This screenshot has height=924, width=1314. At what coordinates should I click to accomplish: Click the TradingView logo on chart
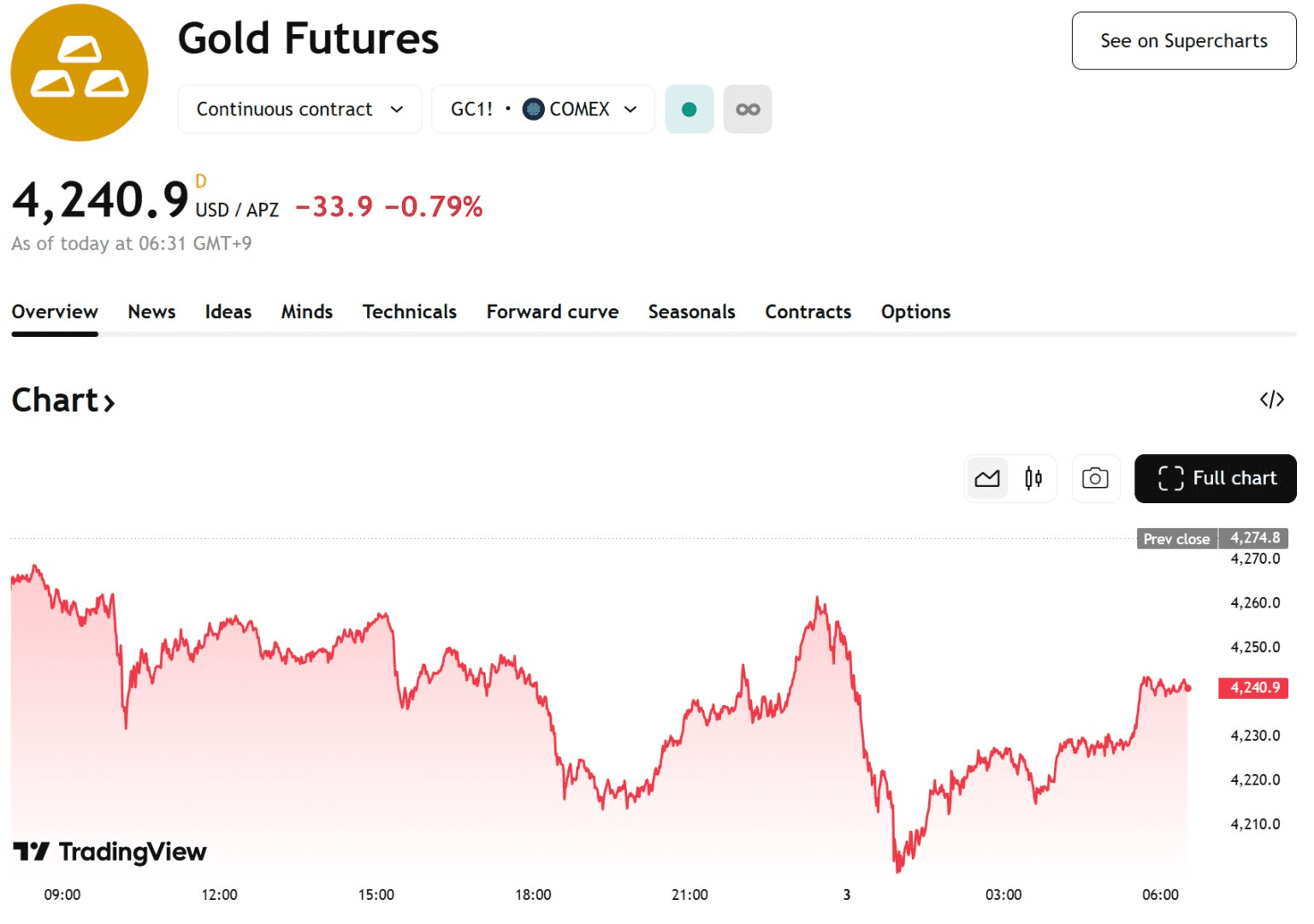tap(110, 851)
